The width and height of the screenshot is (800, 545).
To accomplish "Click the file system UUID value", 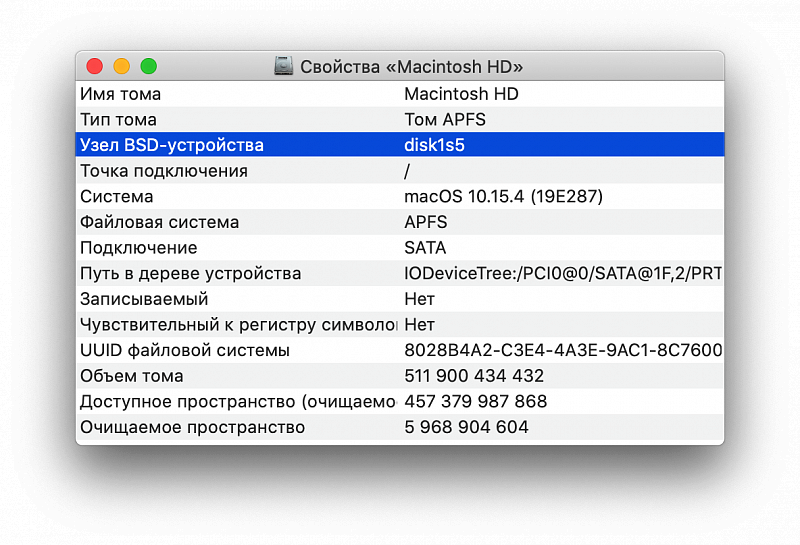I will 562,351.
